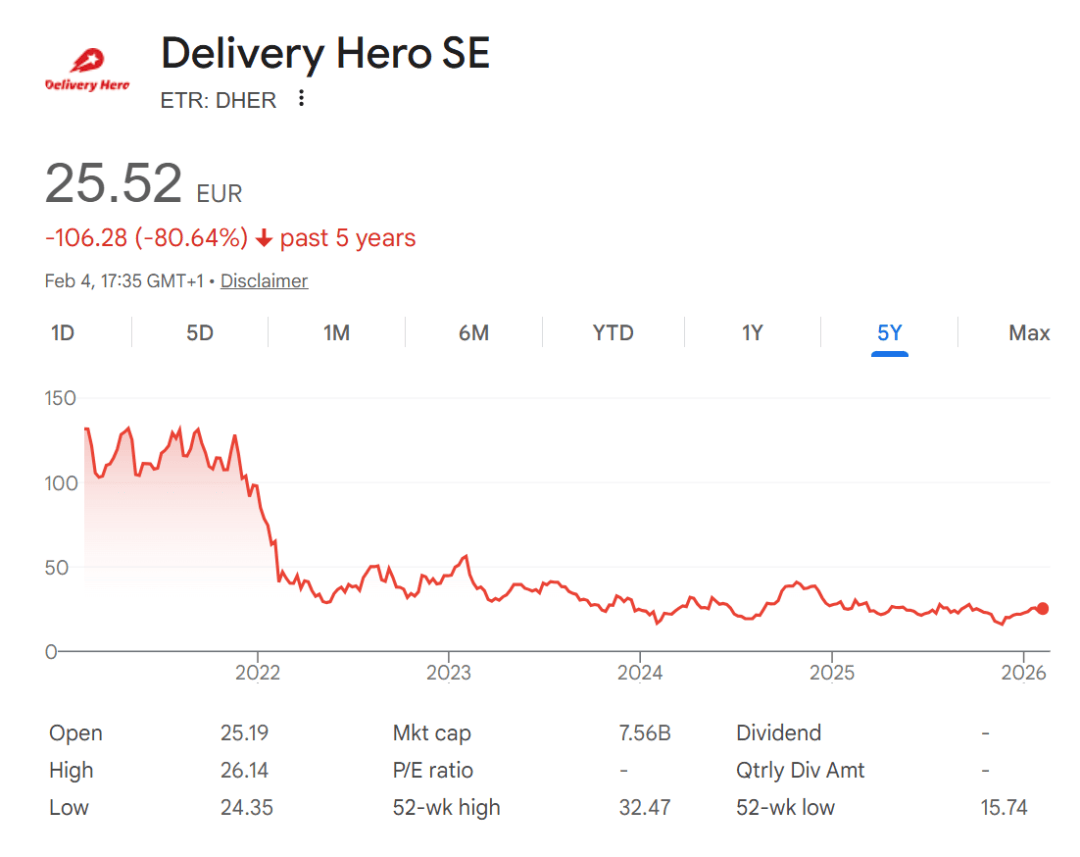Click the 2025 year marker on chart axis
1080x857 pixels.
click(x=832, y=673)
